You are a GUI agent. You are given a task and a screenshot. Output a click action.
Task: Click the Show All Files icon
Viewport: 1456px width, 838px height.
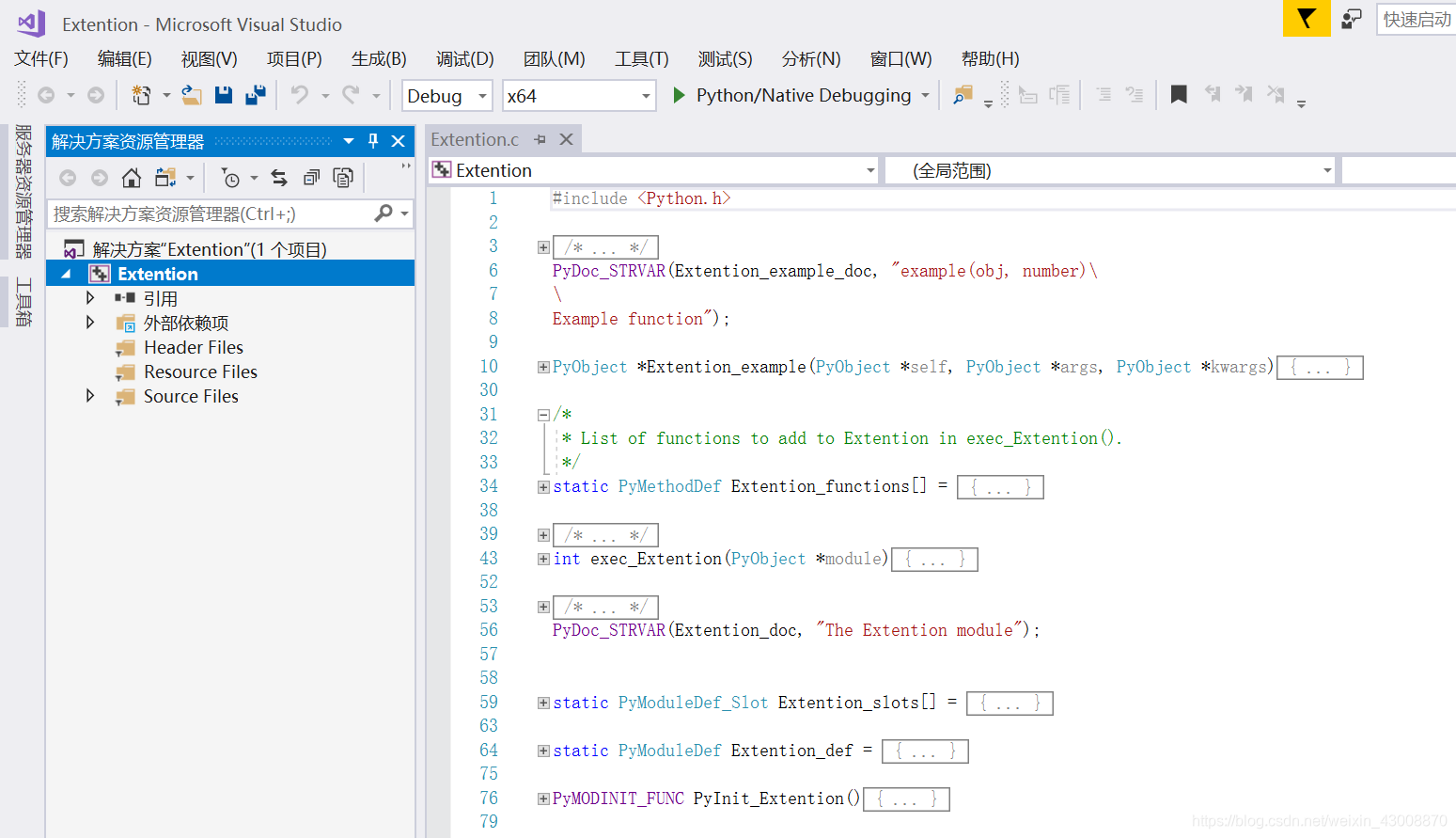coord(343,178)
